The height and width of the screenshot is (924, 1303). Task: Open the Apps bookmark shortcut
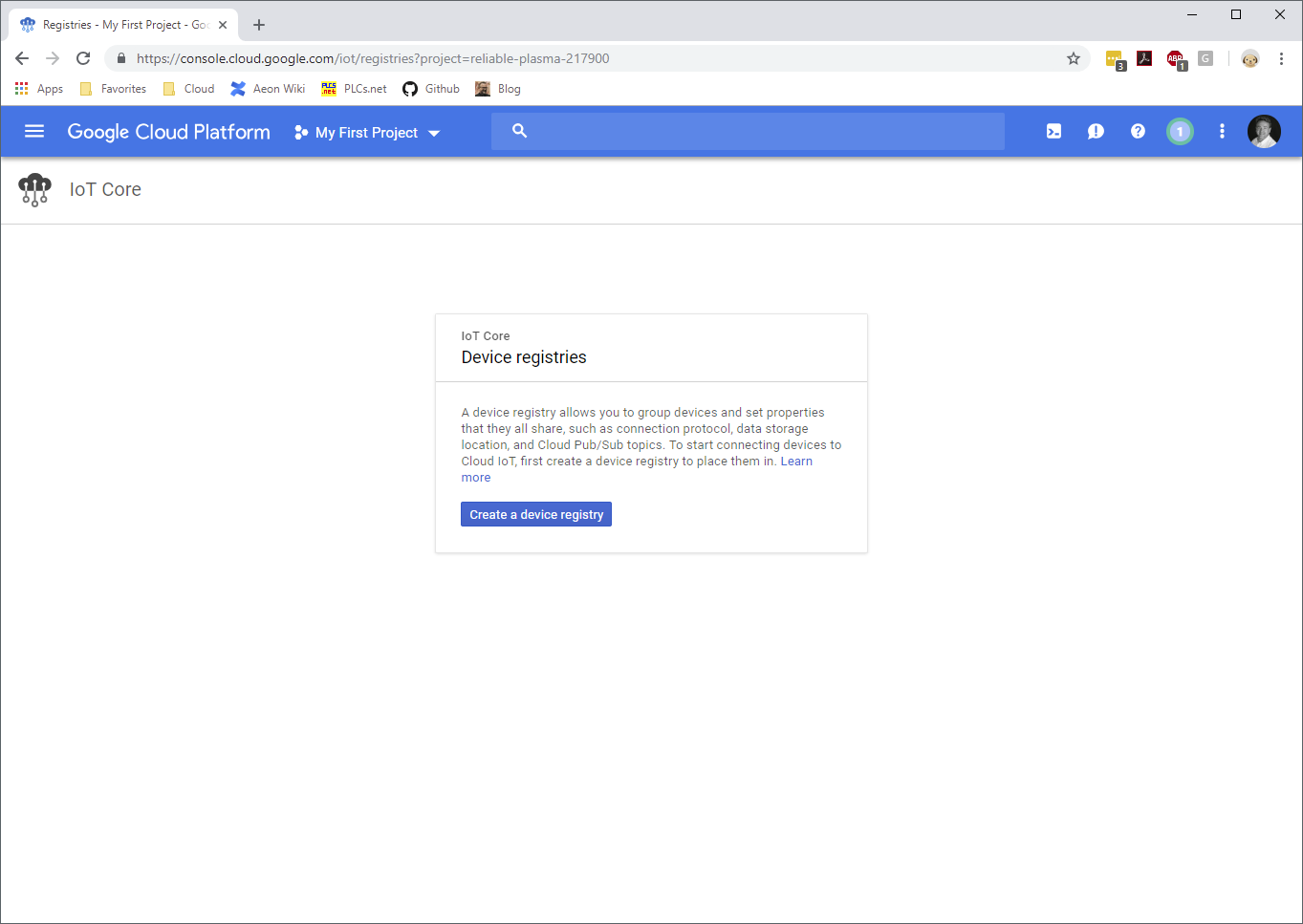click(39, 89)
